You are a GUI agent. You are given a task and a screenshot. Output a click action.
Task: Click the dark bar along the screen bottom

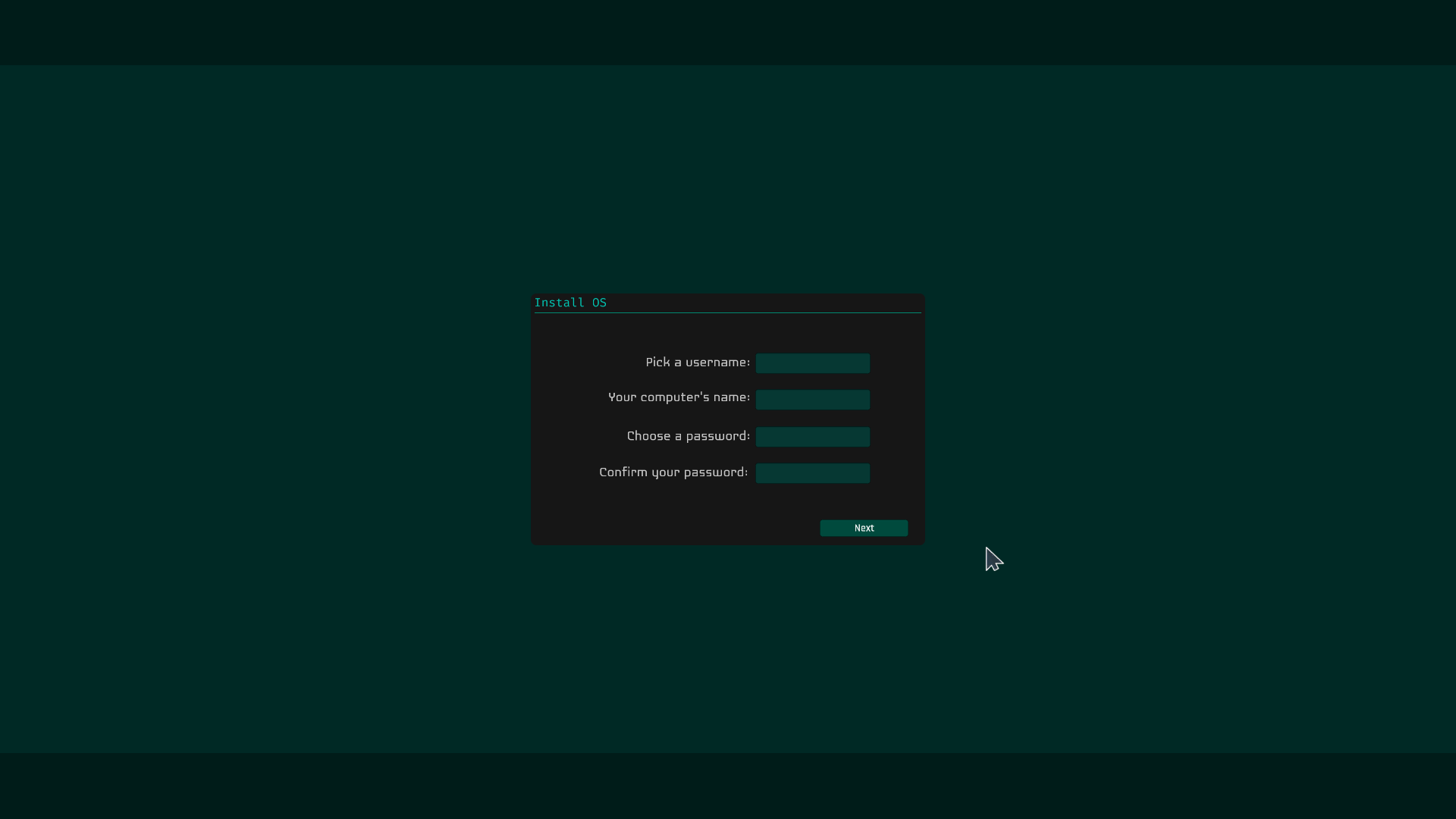coord(728,786)
